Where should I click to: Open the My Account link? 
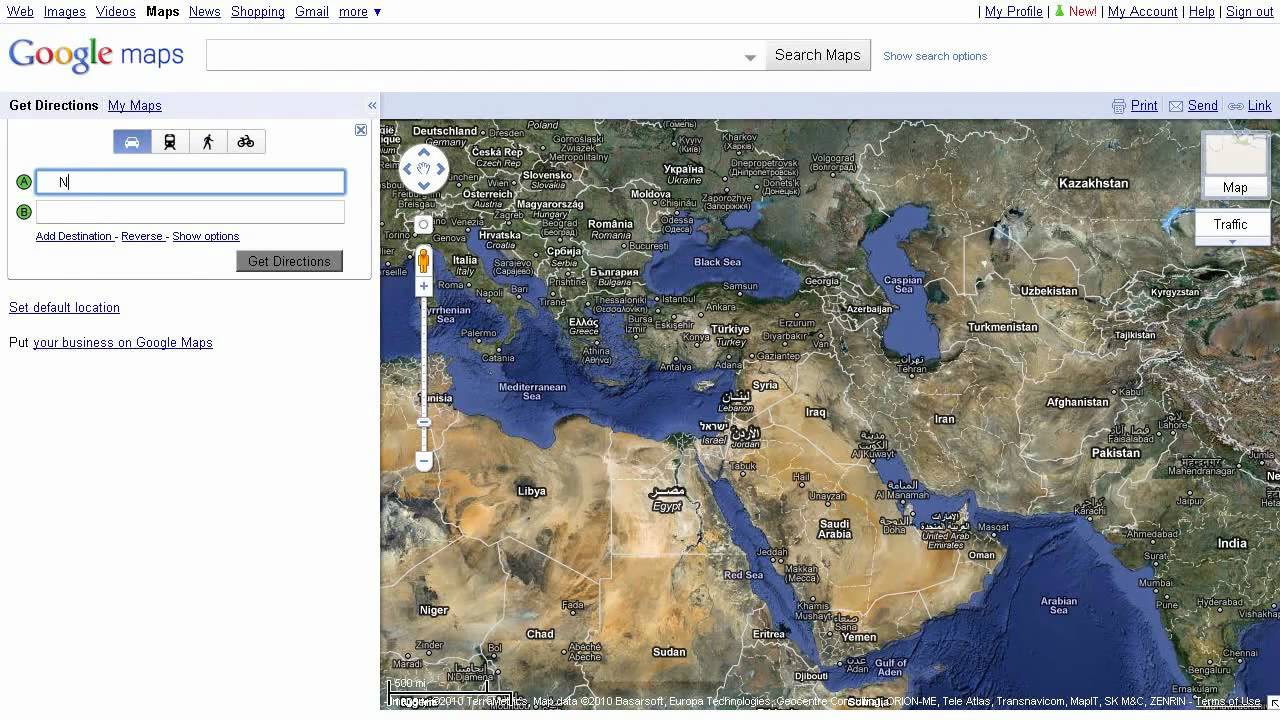[1143, 12]
